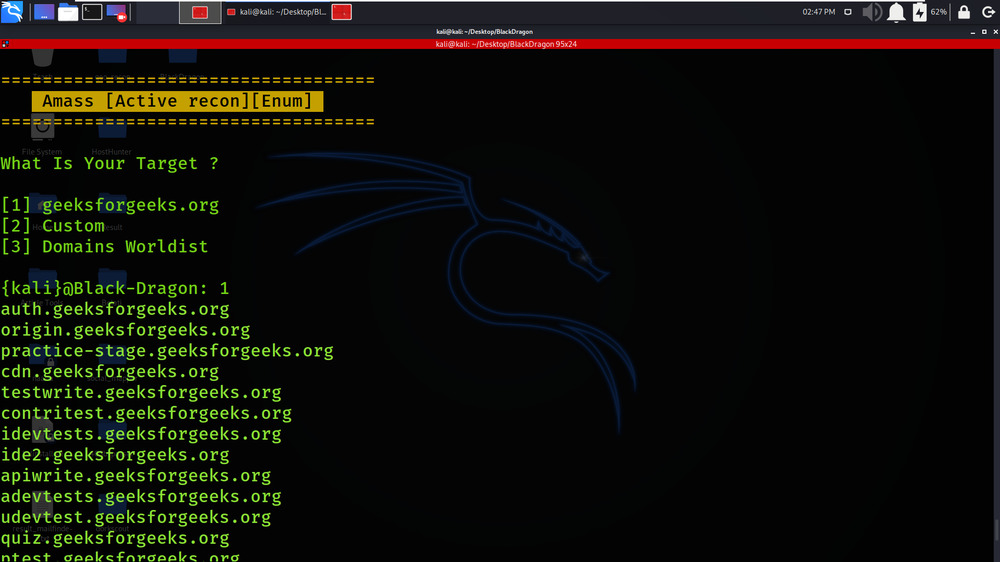The image size is (1000, 562).
Task: Lock the screen with padlock icon
Action: pos(964,12)
